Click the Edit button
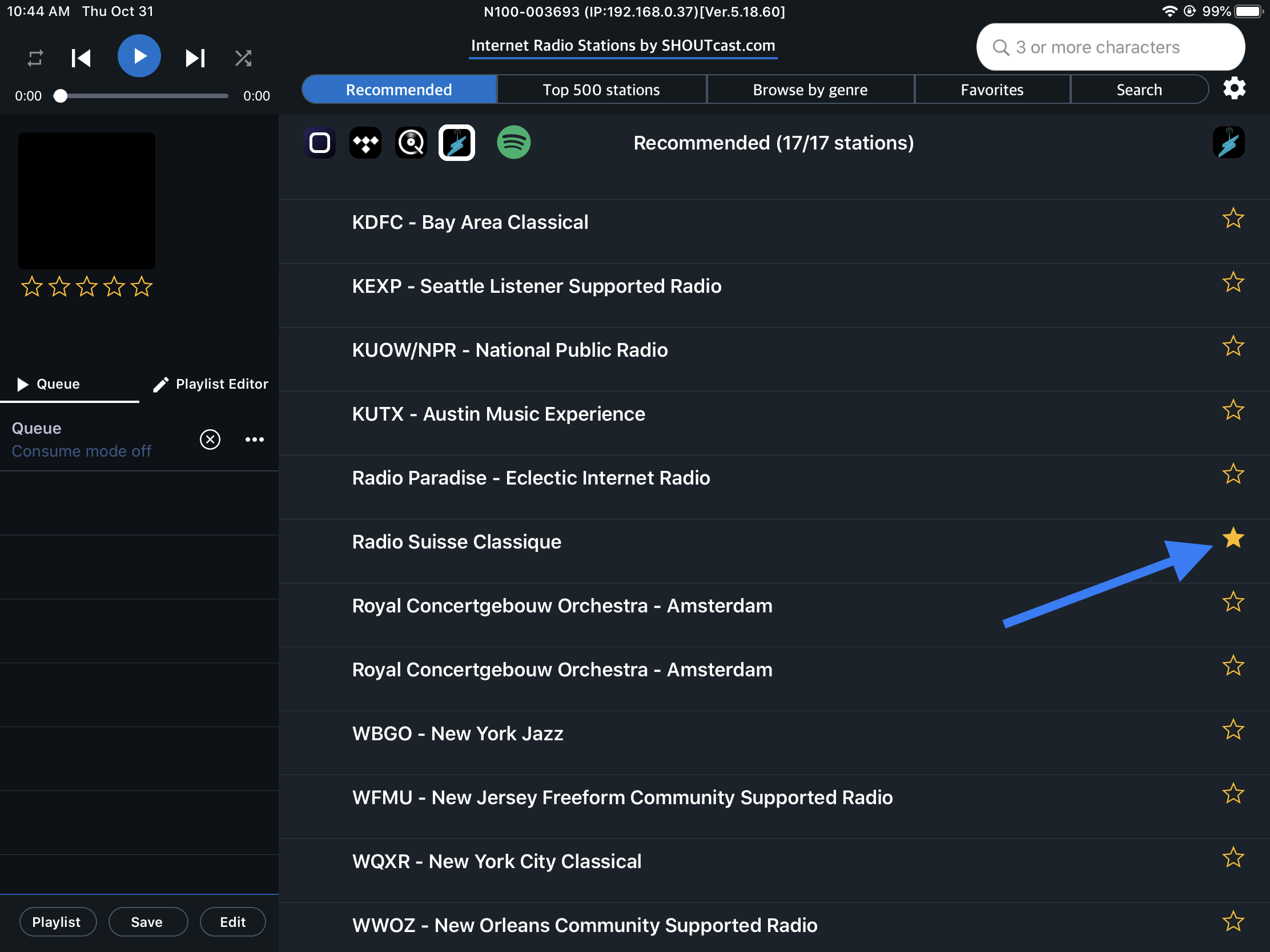The image size is (1270, 952). (232, 922)
